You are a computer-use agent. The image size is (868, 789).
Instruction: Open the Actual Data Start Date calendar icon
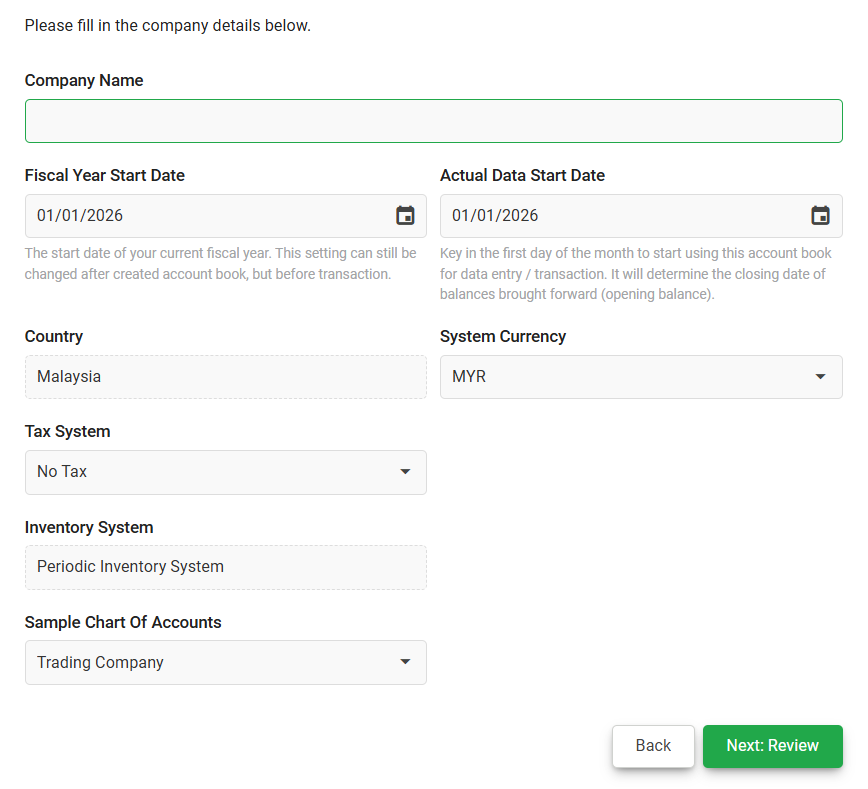(820, 215)
